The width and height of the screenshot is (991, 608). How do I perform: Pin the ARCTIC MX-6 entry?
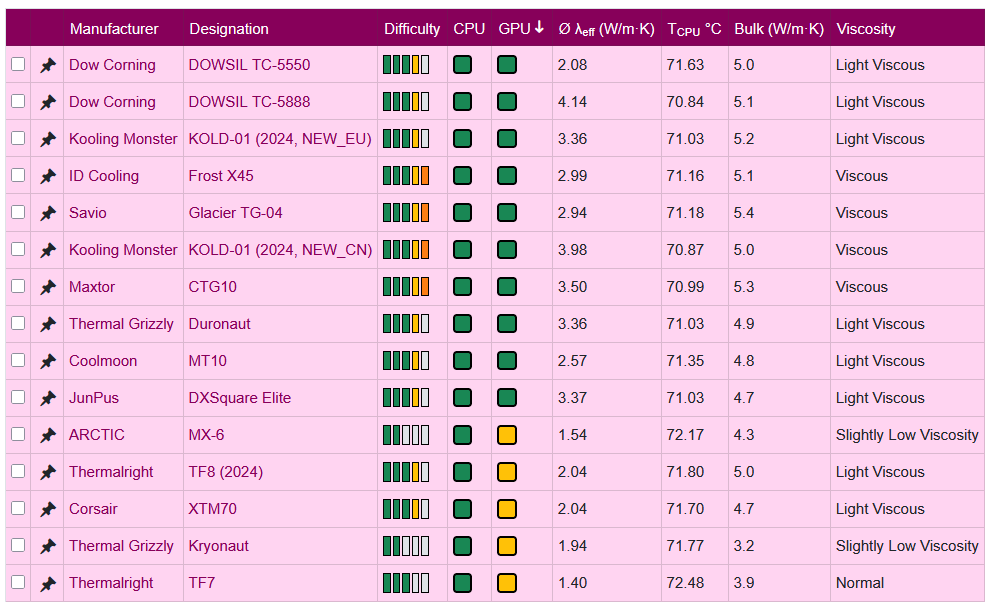click(47, 435)
